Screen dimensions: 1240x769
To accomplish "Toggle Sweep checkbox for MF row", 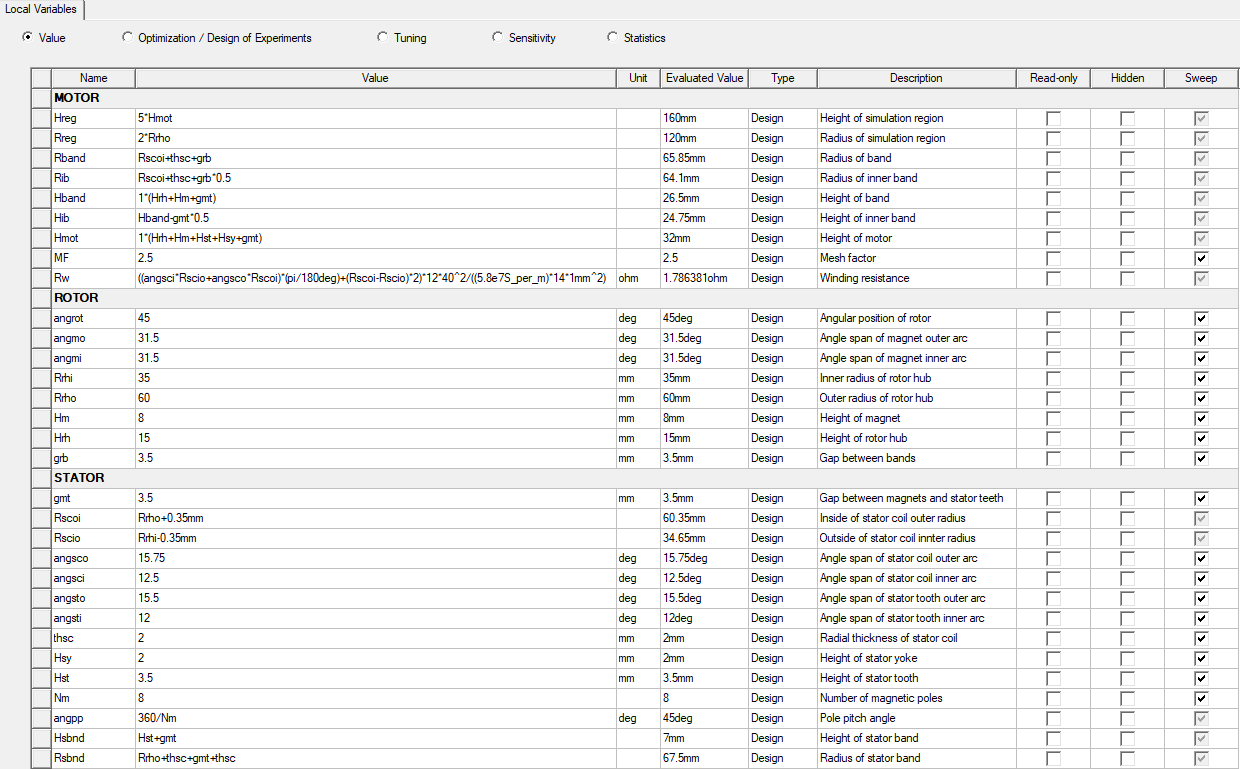I will [1201, 258].
